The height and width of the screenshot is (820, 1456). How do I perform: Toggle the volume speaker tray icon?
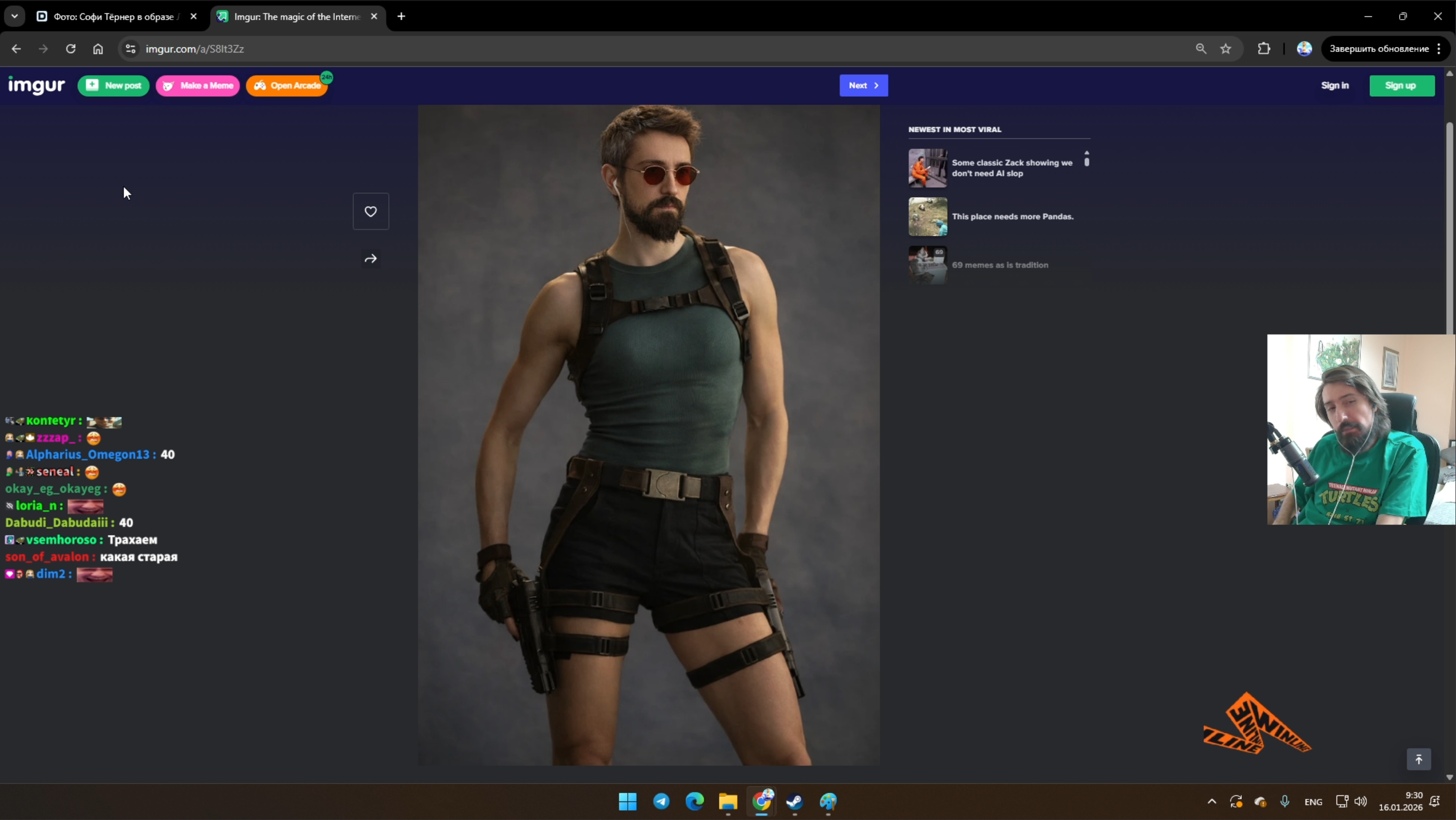click(1361, 801)
